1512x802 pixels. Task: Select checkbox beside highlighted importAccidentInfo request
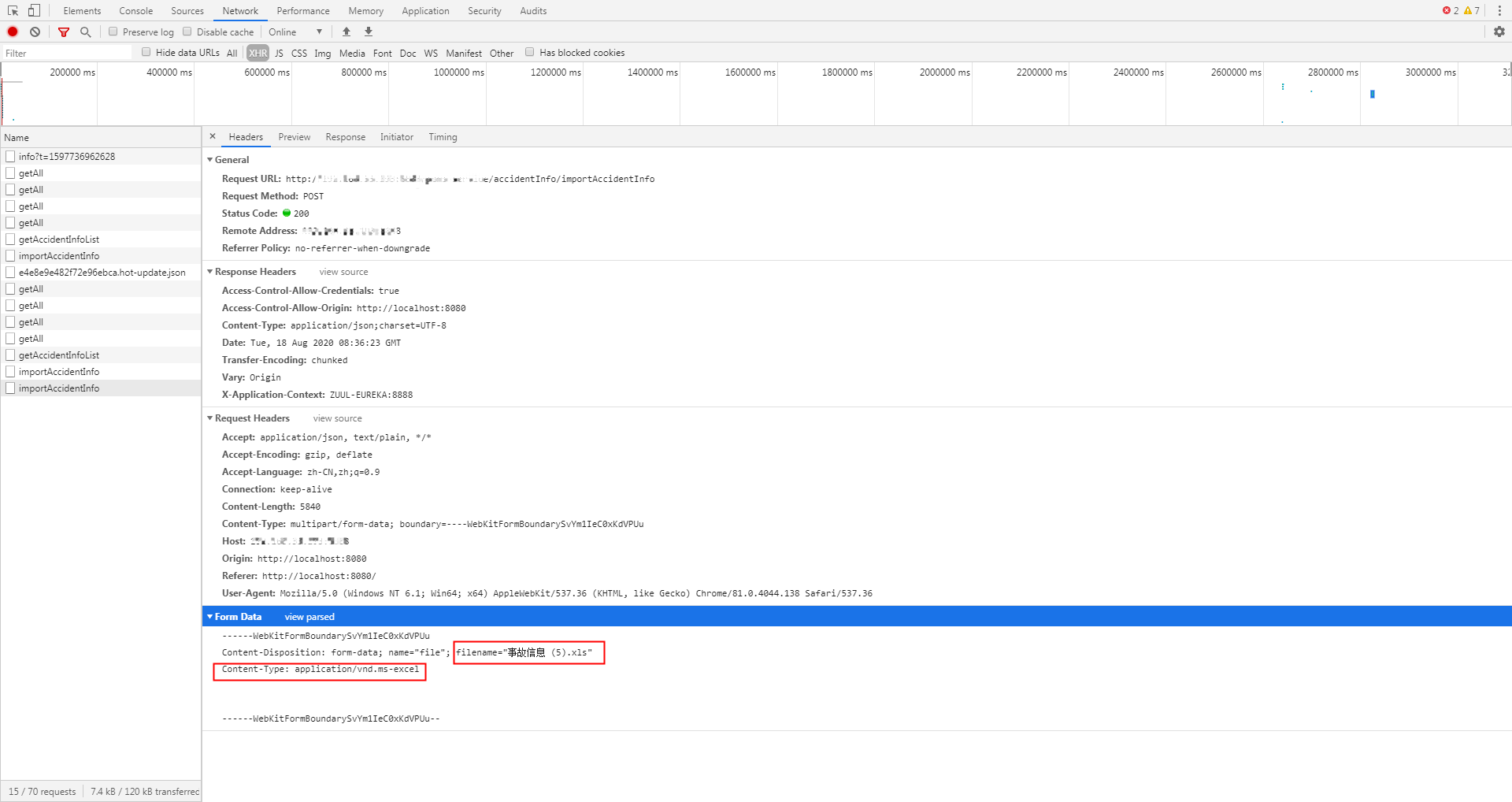coord(10,388)
